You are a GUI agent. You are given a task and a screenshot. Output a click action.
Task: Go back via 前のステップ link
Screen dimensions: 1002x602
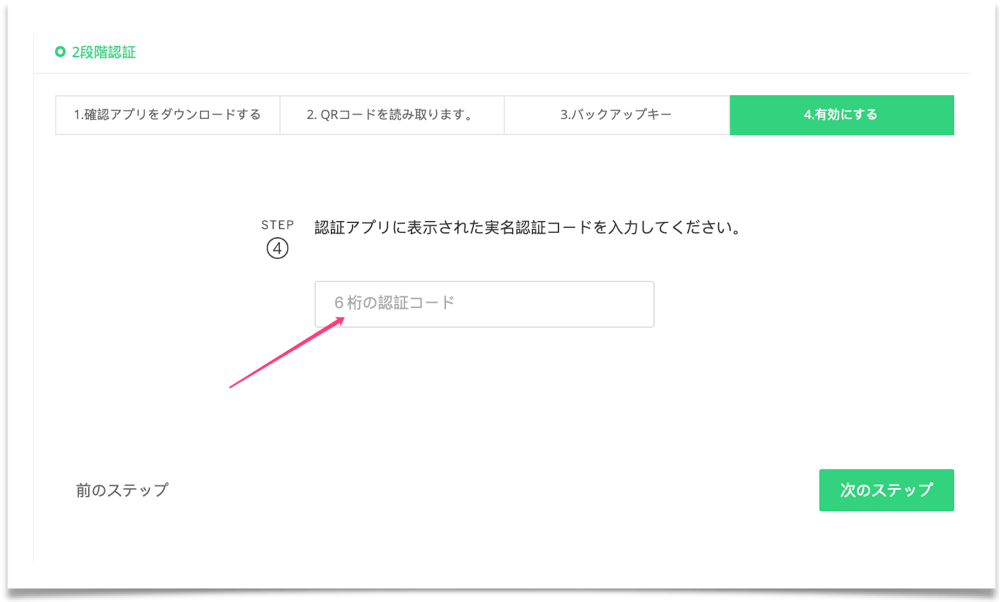122,490
